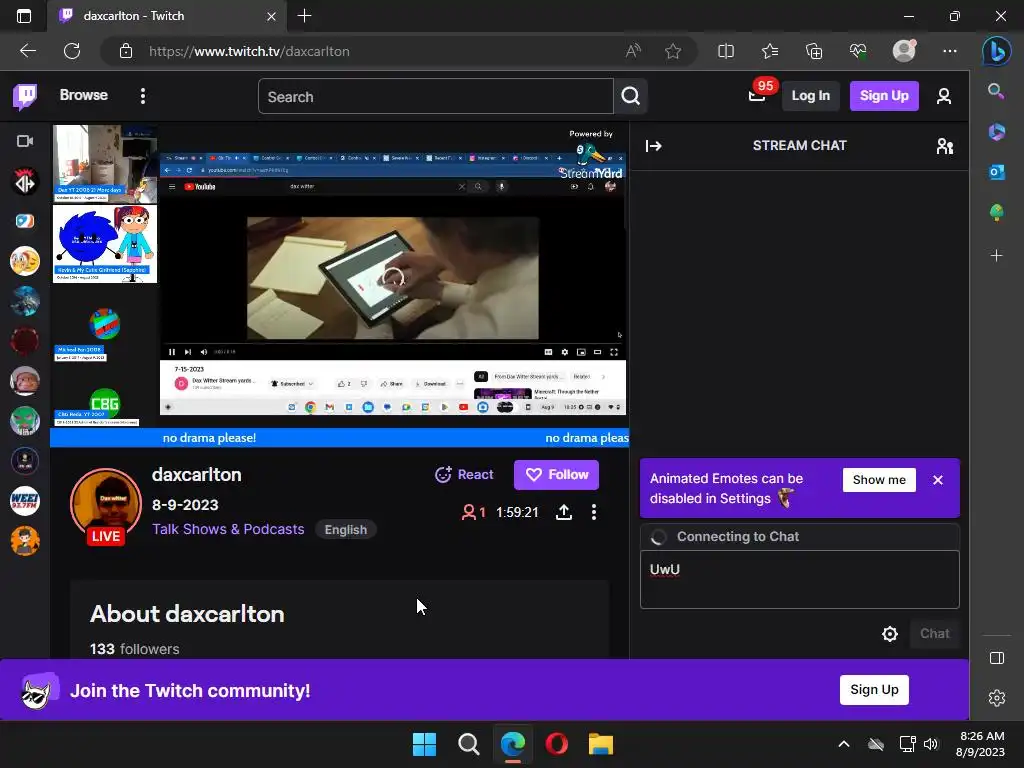1024x768 pixels.
Task: Select the daxcarlton - Twitch tab
Action: click(166, 16)
